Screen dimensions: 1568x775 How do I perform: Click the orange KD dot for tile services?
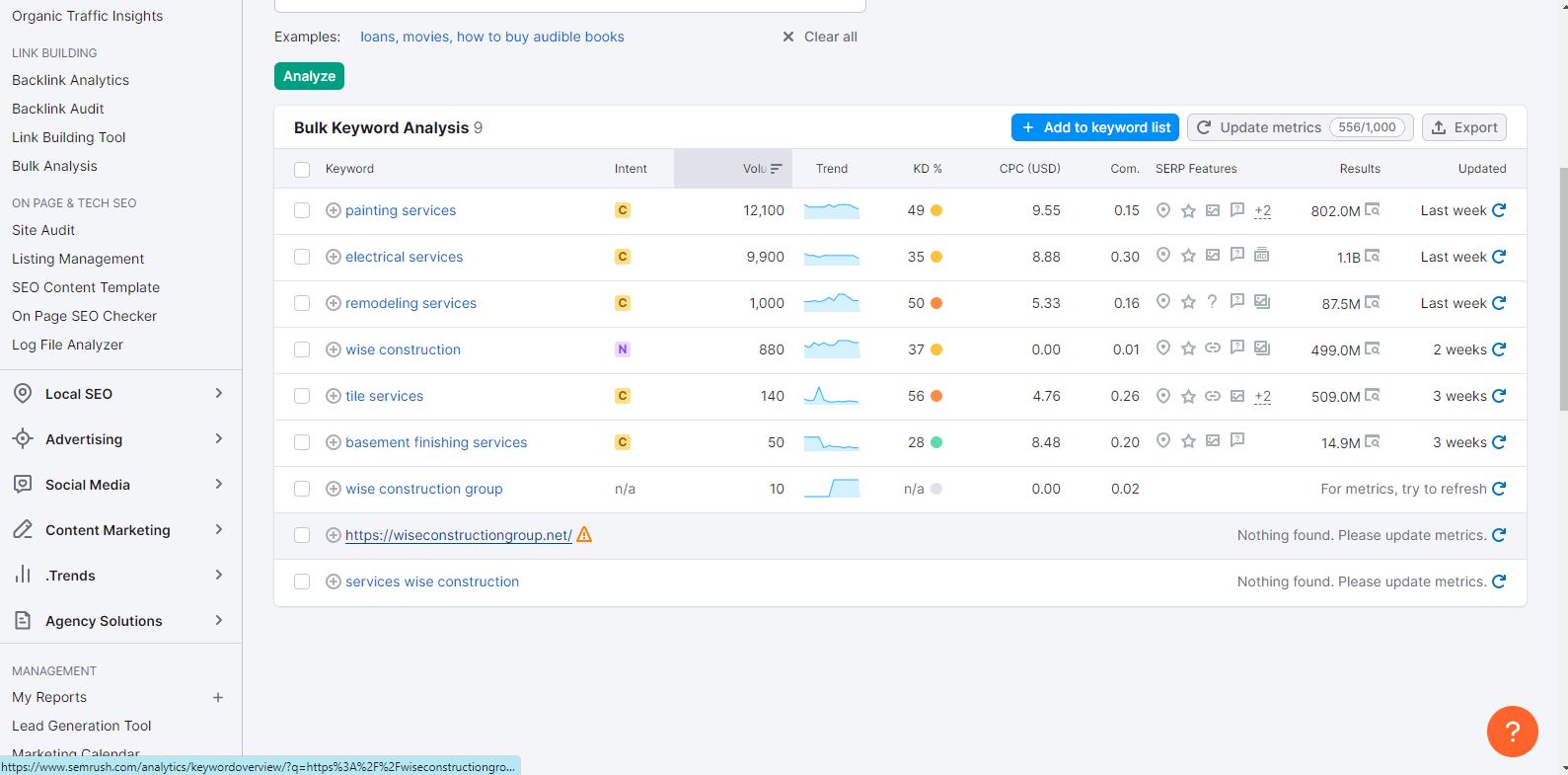pos(936,396)
